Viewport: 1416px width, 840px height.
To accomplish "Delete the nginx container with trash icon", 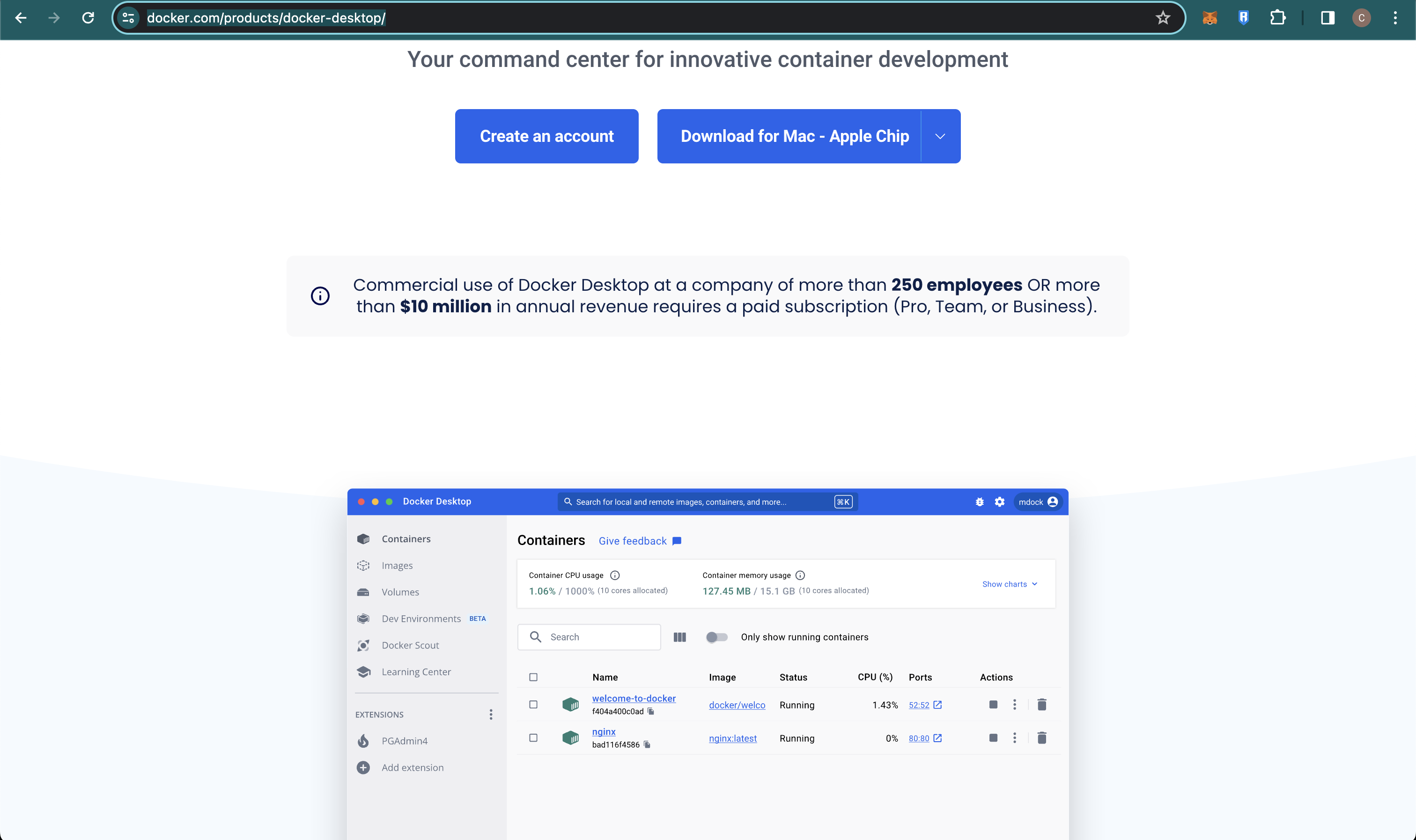I will (1041, 737).
